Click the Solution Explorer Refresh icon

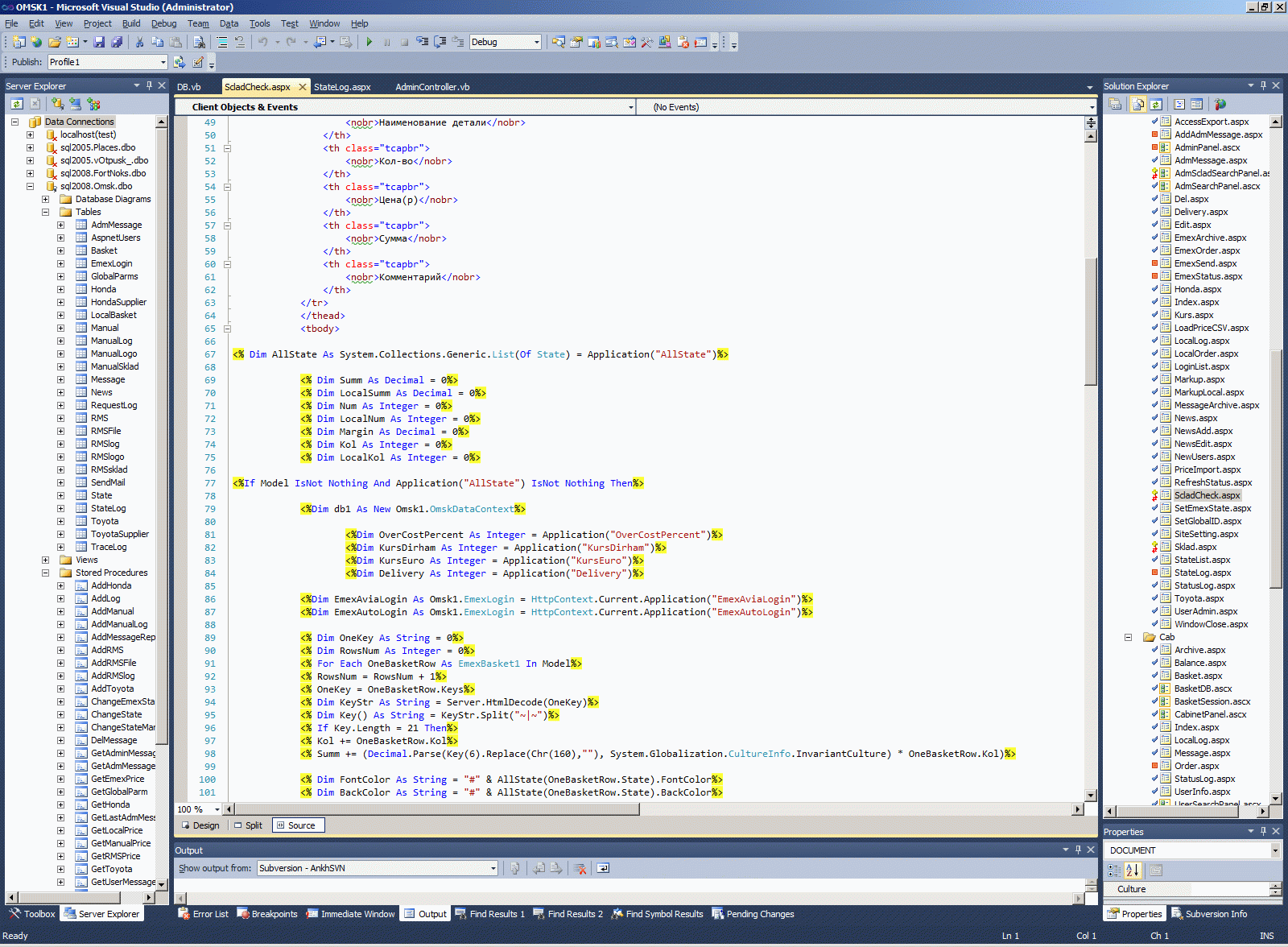tap(1156, 104)
